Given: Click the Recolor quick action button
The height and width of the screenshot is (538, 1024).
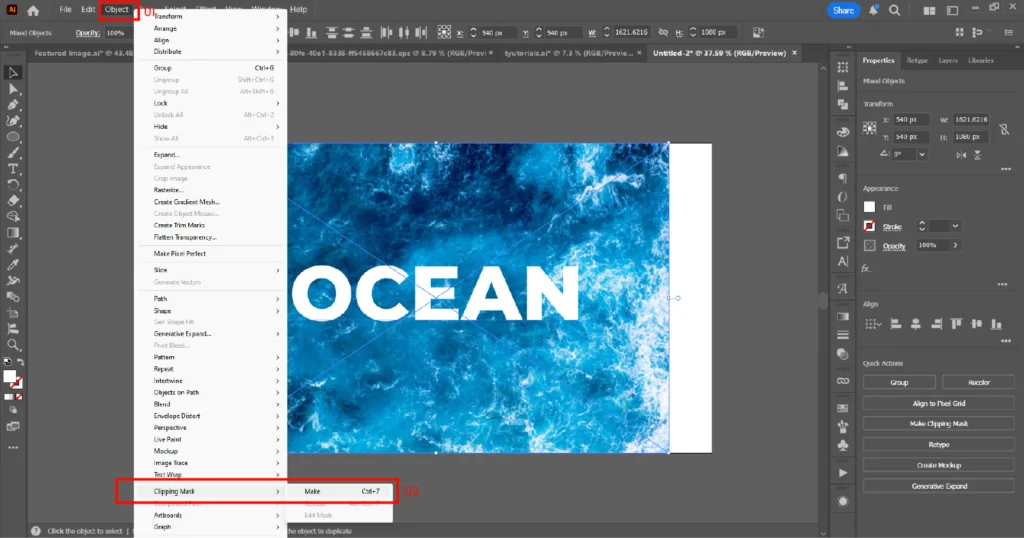Looking at the screenshot, I should (x=978, y=383).
